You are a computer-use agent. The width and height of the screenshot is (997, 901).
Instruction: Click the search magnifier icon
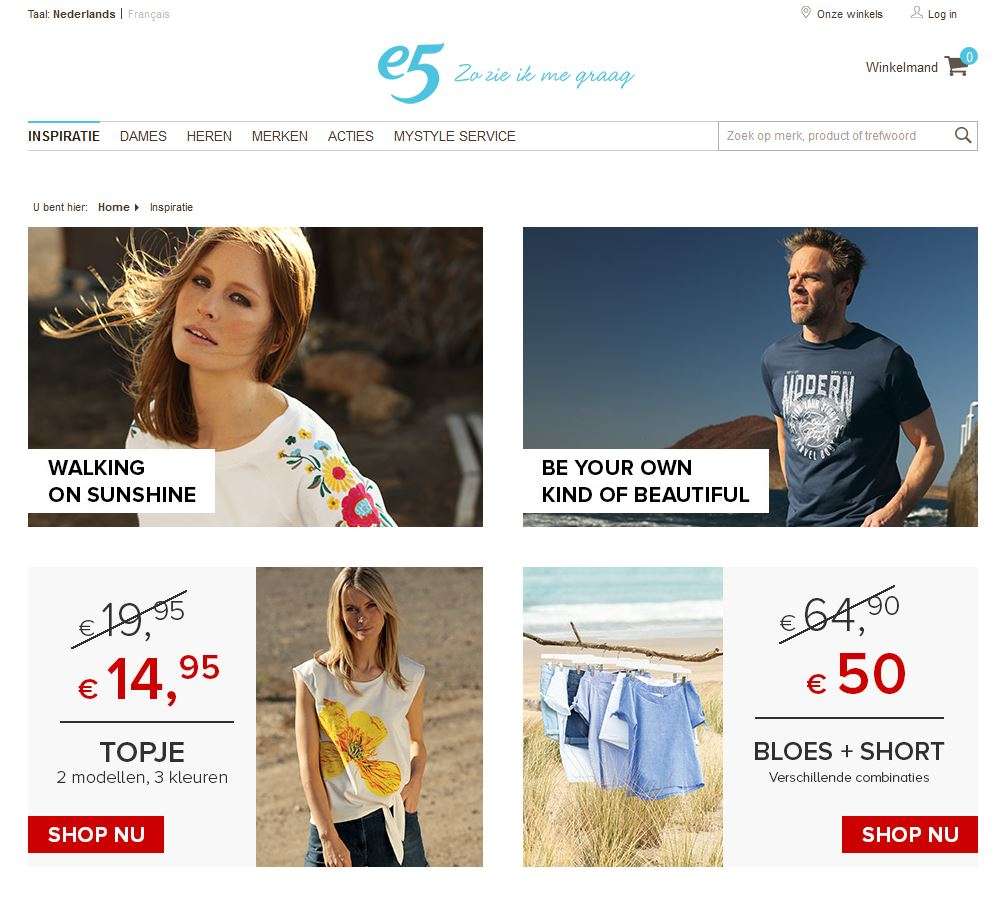pyautogui.click(x=963, y=135)
